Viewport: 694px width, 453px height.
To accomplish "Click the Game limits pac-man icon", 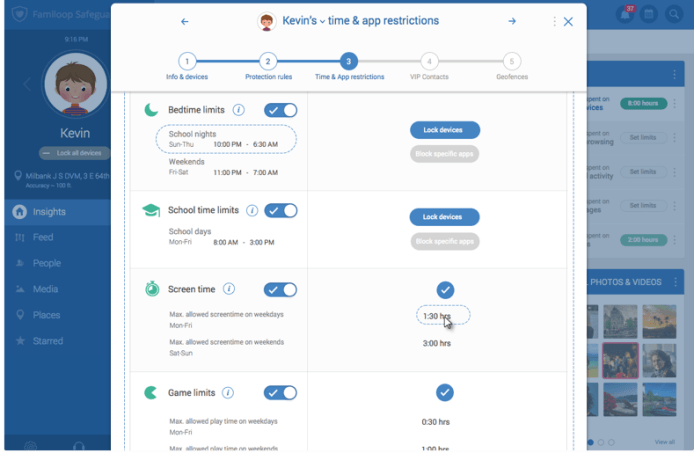I will tap(150, 392).
